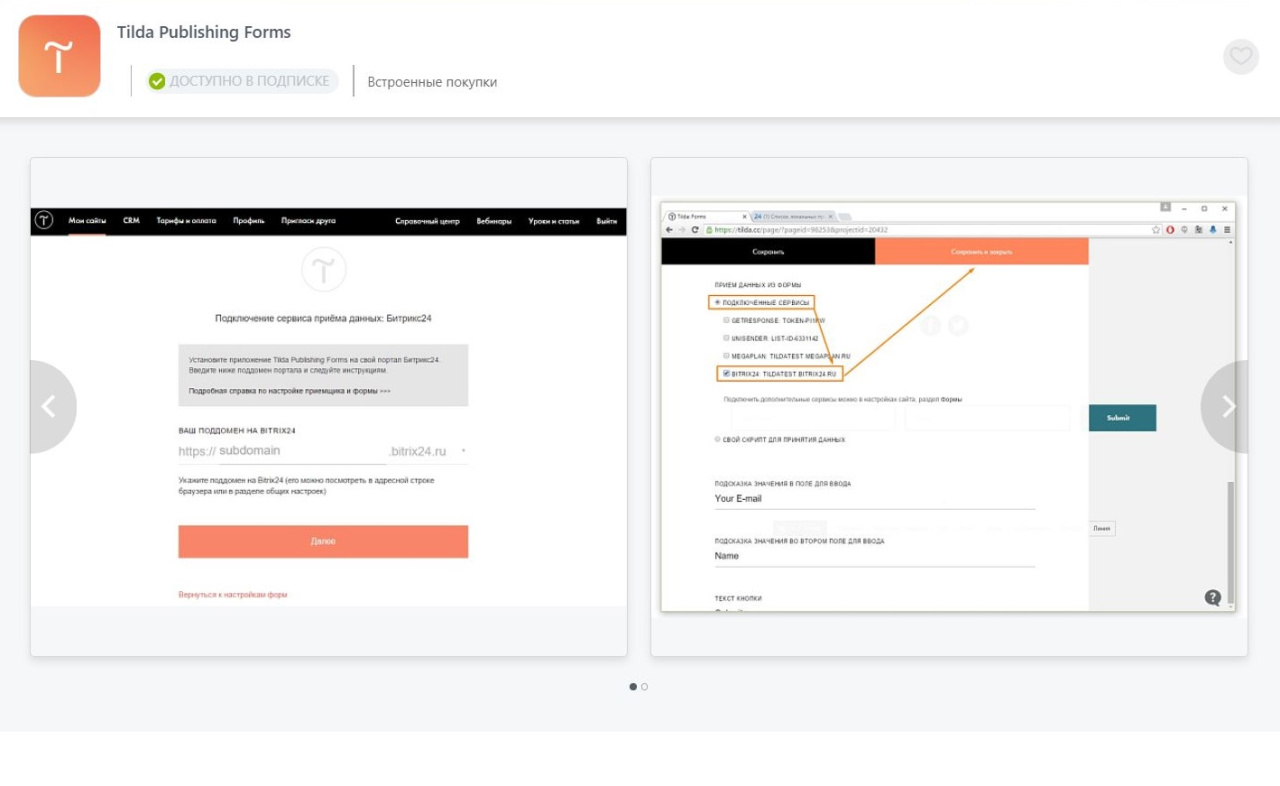Click the 'Доступно в подписке' badge
This screenshot has height=786, width=1280.
tap(240, 81)
